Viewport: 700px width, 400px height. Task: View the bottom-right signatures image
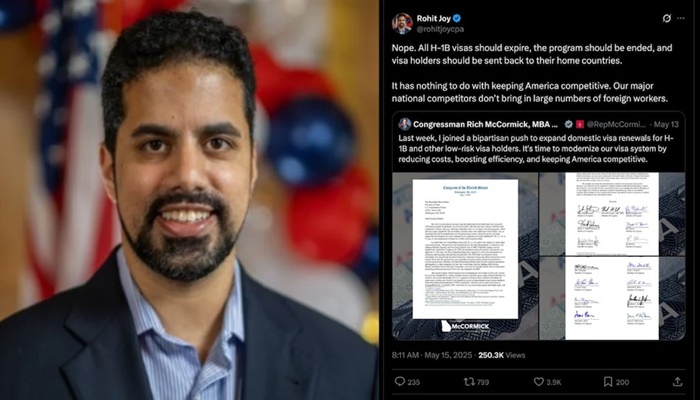(612, 298)
